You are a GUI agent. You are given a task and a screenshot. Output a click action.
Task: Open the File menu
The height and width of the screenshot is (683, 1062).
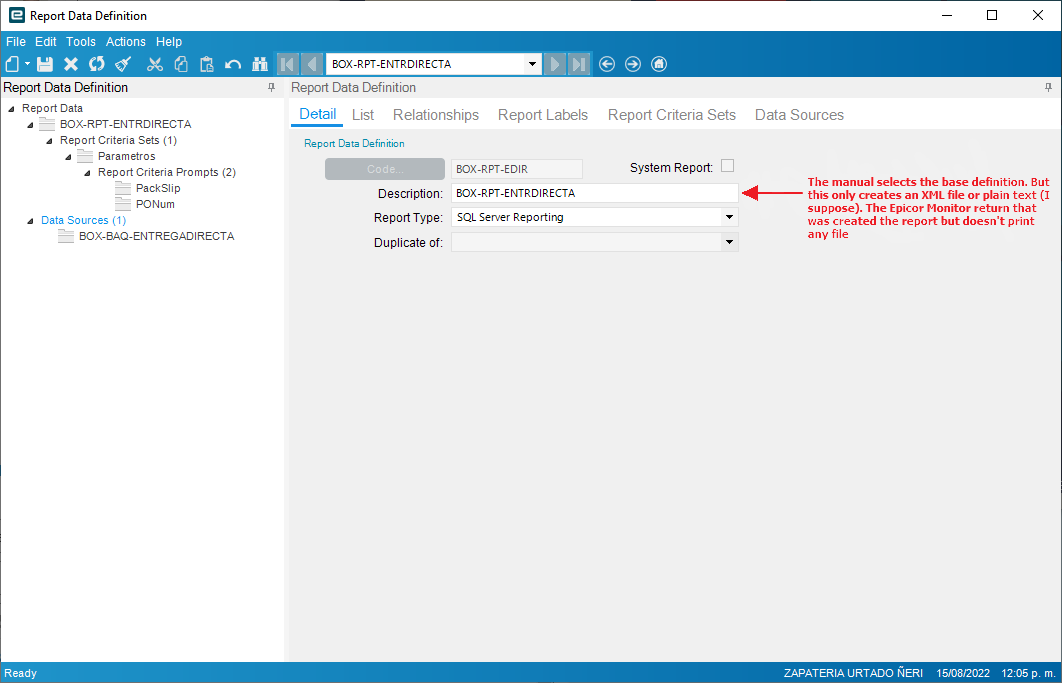pos(16,41)
